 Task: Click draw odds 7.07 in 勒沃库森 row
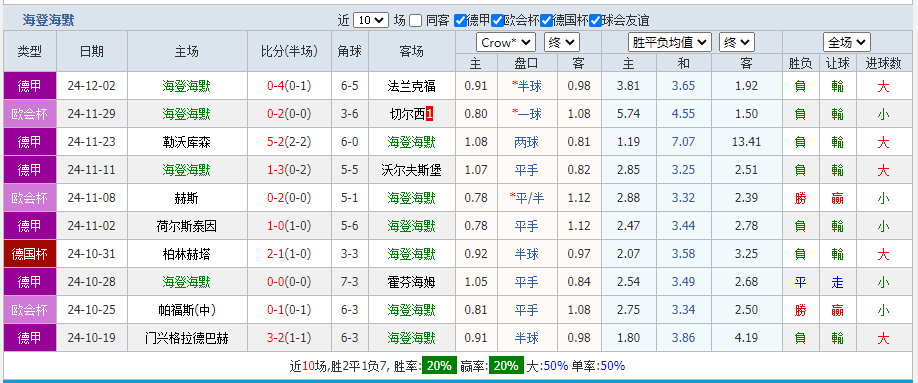683,142
